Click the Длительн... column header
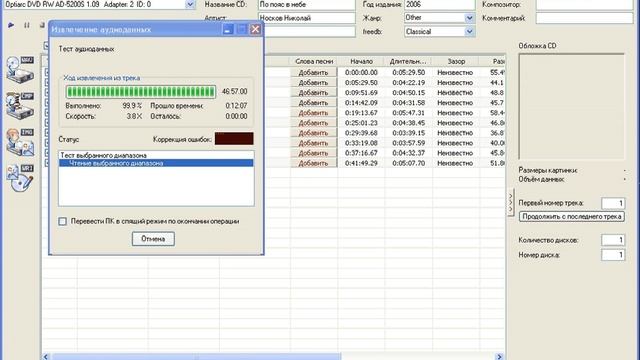 [408, 61]
